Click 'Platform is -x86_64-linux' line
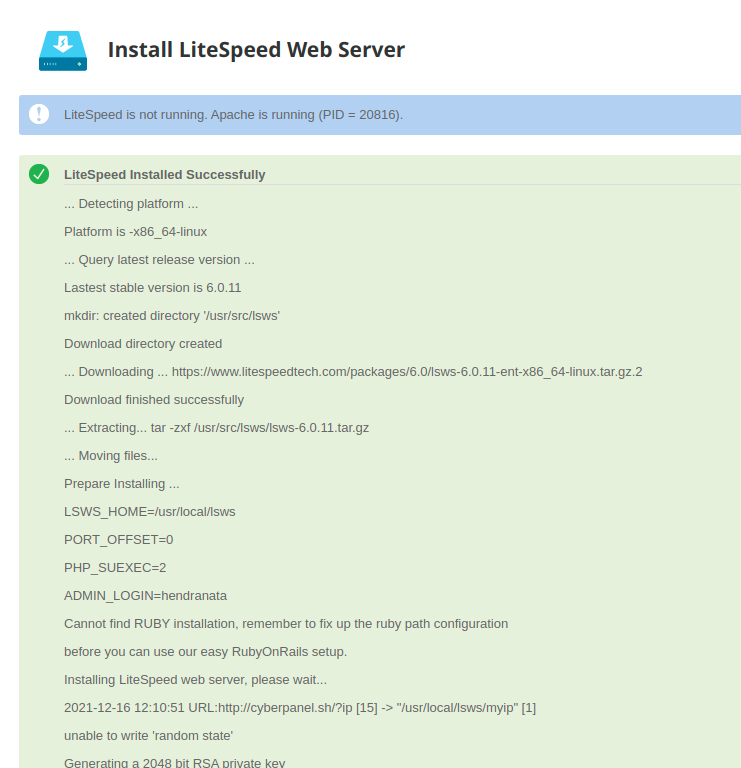This screenshot has width=741, height=768. point(136,232)
